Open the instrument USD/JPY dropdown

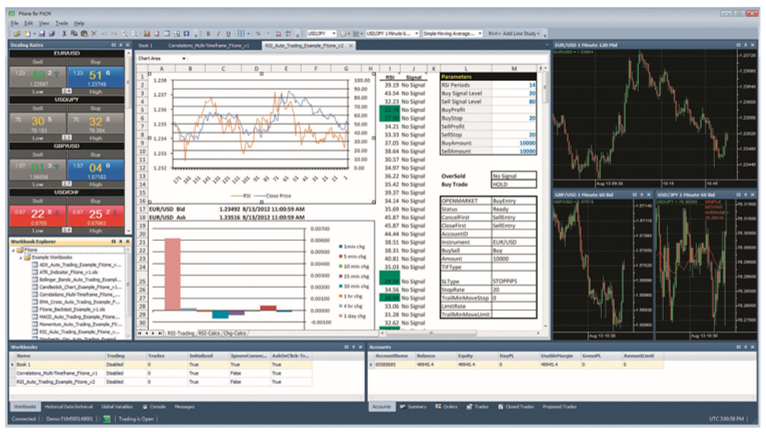pos(334,34)
